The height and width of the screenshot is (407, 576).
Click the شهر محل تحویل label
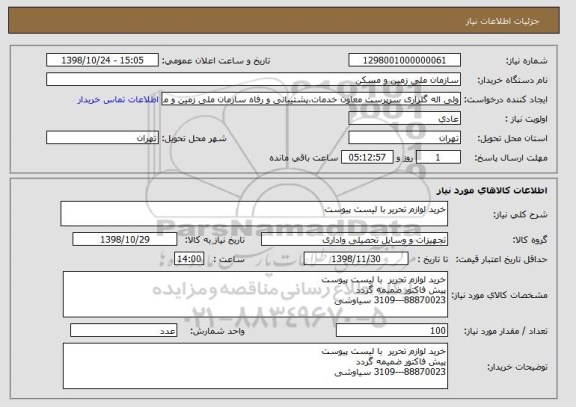[194, 138]
